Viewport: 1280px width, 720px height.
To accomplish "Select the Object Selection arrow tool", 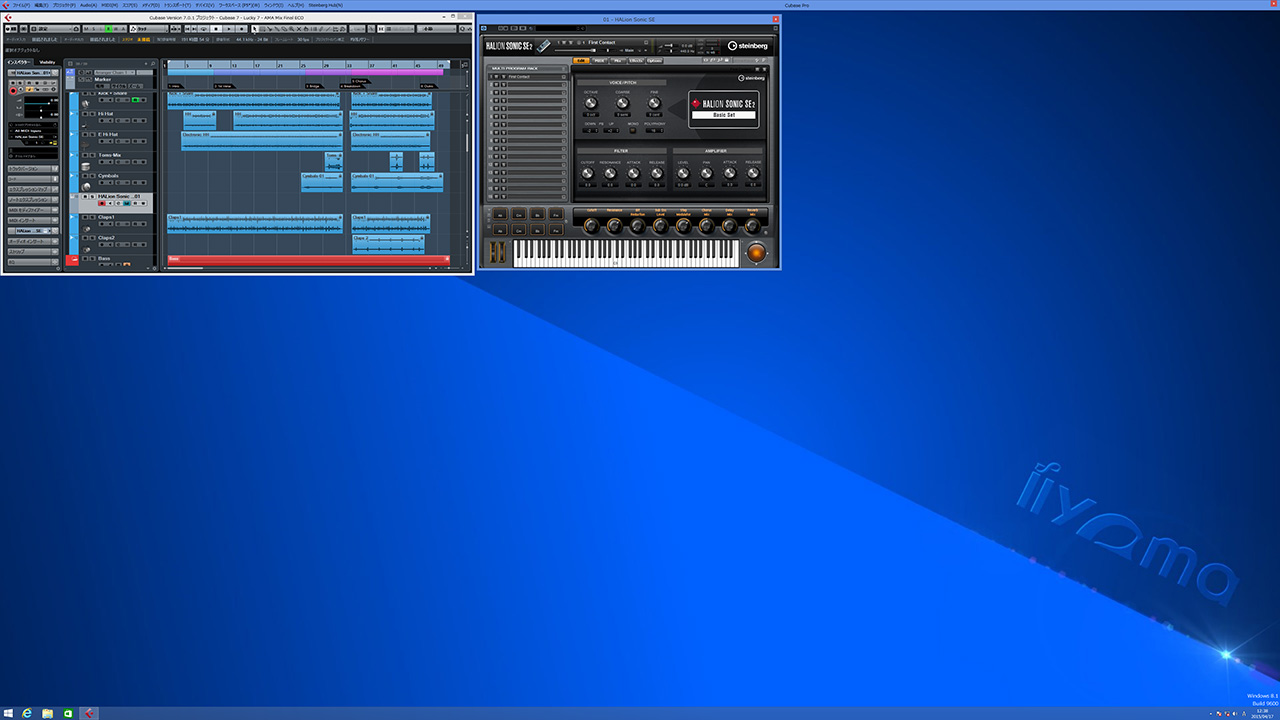I will coord(254,29).
